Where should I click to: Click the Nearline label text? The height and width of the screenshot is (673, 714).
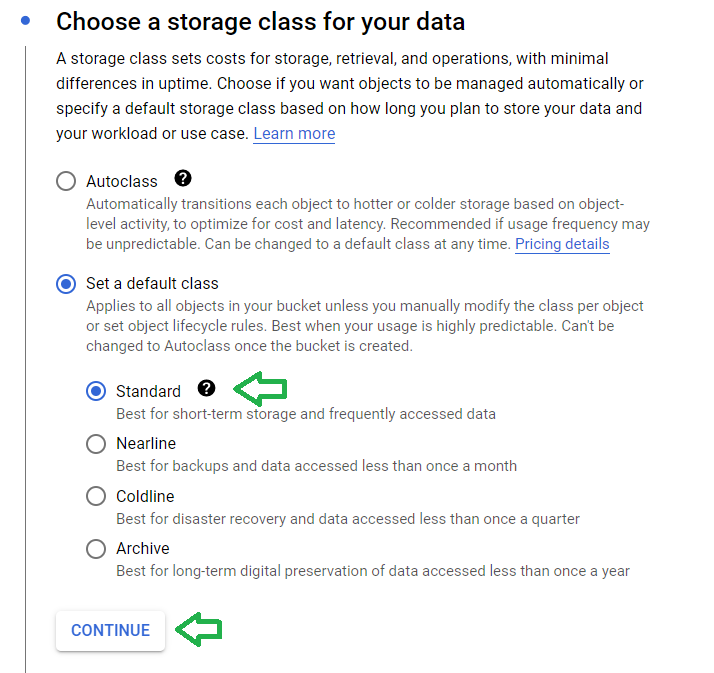click(x=146, y=444)
